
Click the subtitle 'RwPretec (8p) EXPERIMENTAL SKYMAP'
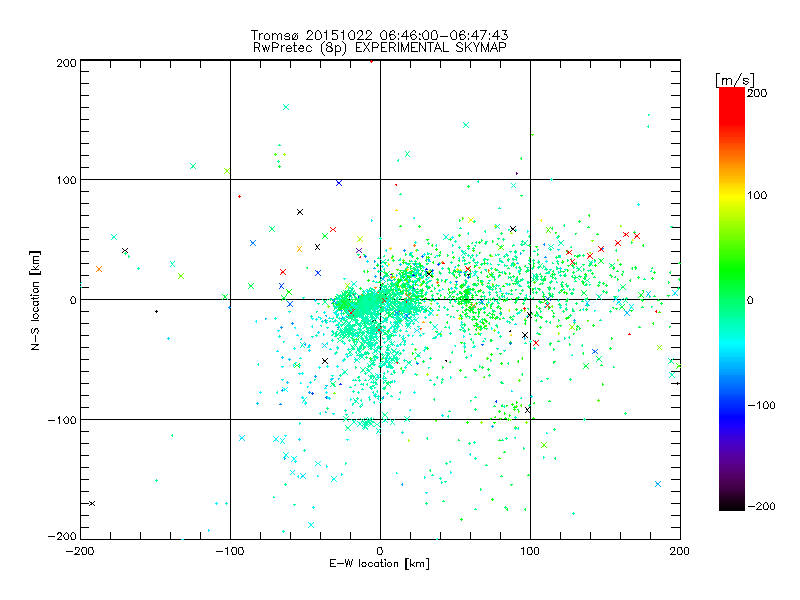click(x=380, y=47)
